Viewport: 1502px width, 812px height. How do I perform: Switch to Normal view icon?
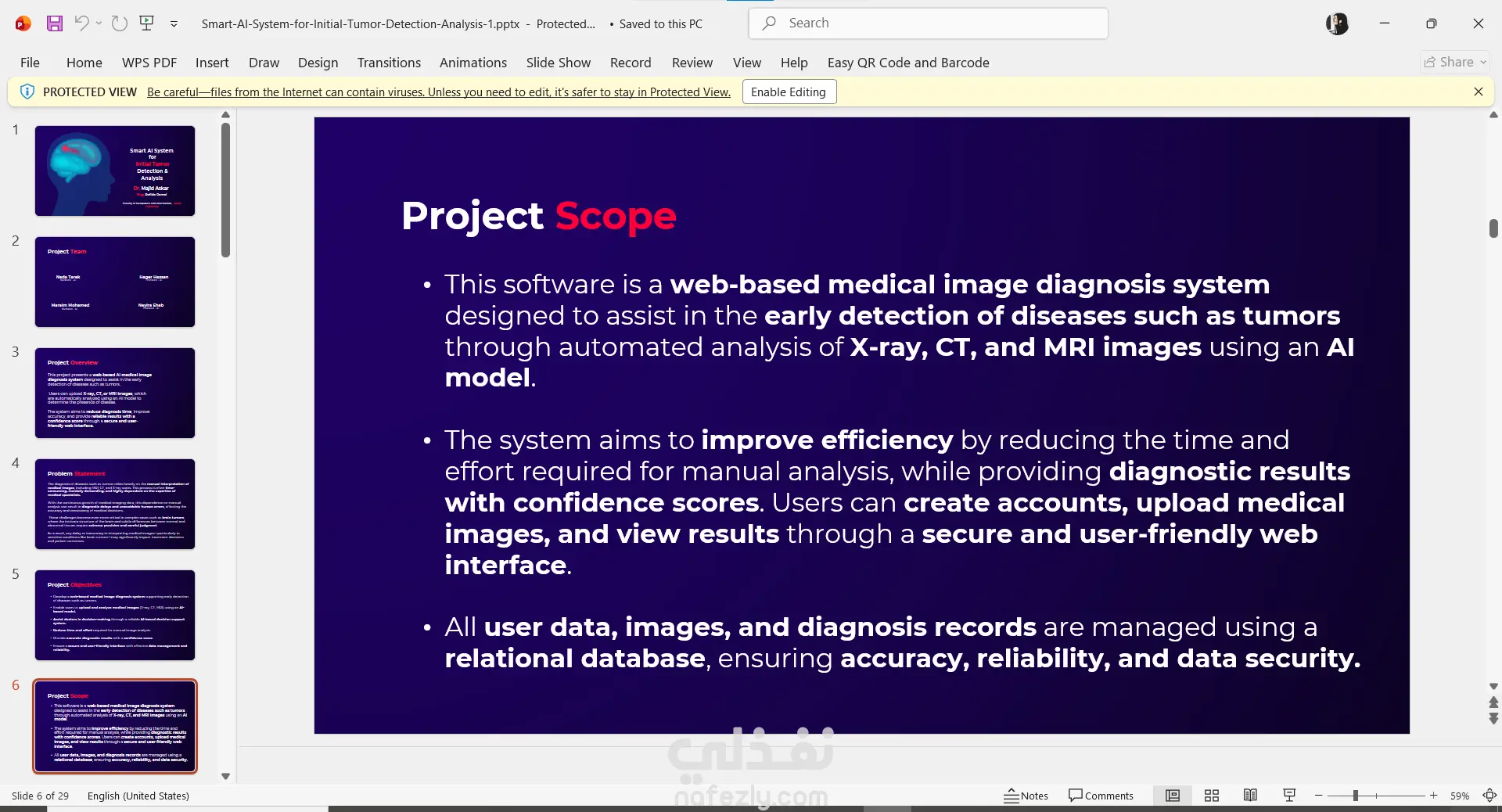(1173, 796)
